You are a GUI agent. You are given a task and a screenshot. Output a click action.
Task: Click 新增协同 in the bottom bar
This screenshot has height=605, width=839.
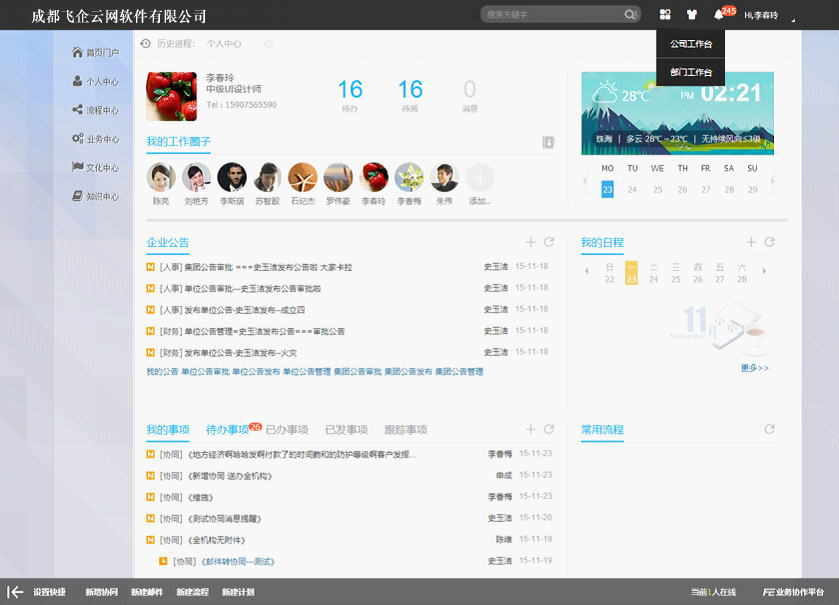(102, 592)
